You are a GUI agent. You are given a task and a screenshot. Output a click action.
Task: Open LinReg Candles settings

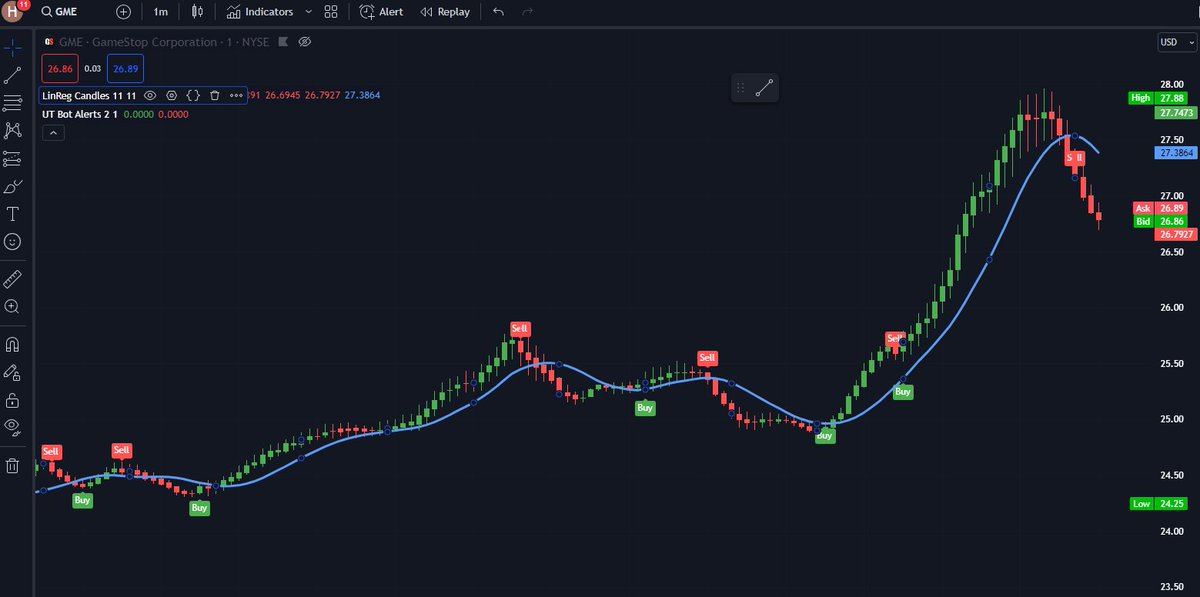pos(171,95)
